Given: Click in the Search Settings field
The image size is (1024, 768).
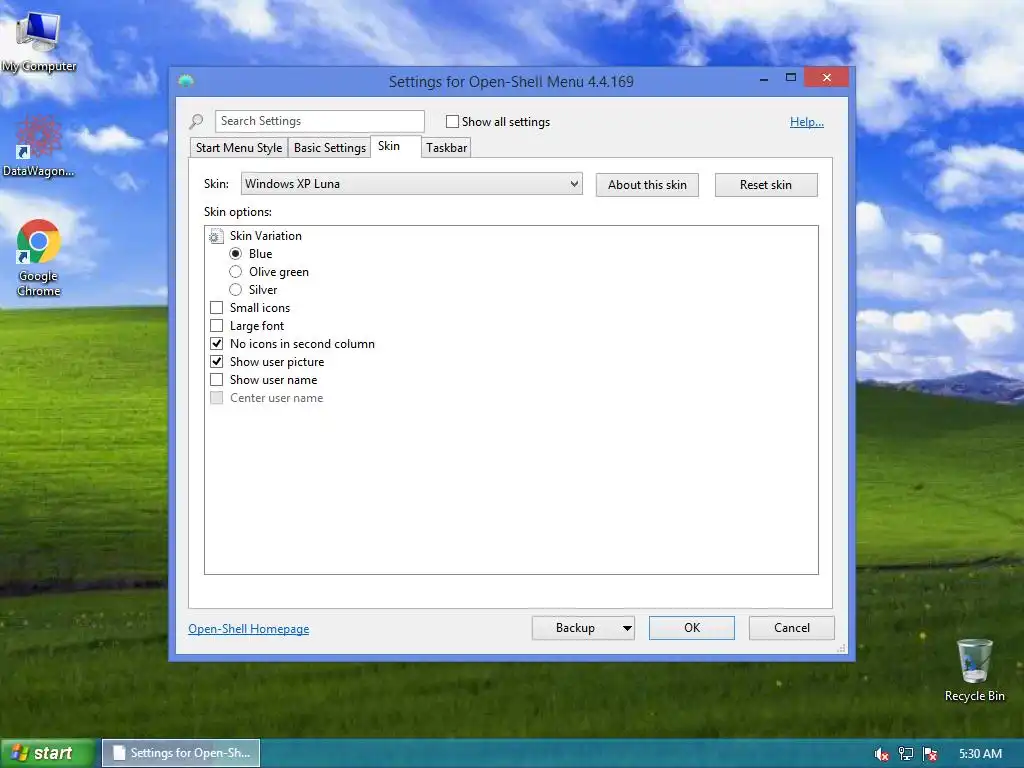Looking at the screenshot, I should pyautogui.click(x=319, y=121).
